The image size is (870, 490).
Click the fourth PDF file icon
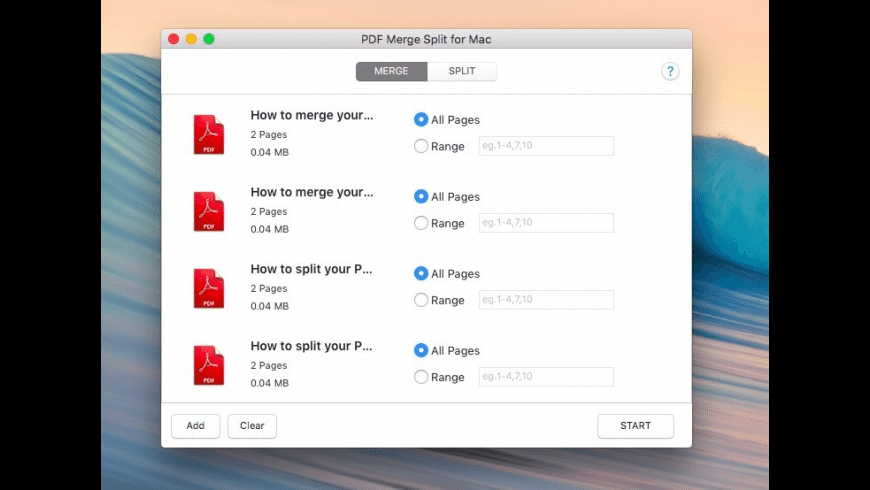[208, 365]
